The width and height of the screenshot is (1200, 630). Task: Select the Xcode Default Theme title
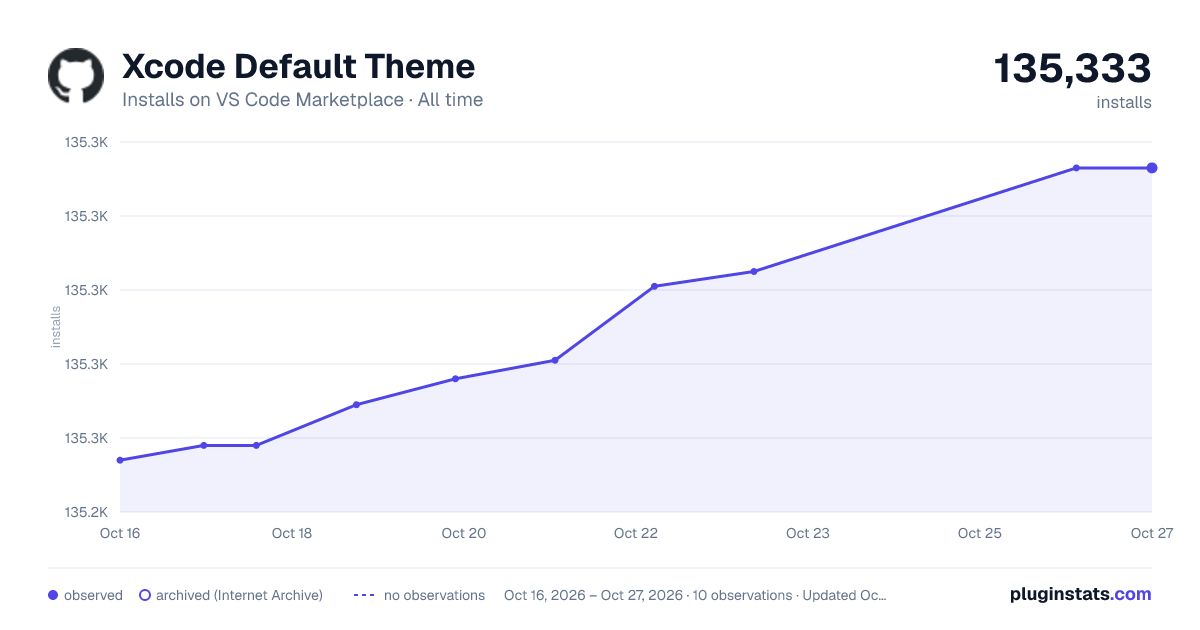click(x=298, y=67)
